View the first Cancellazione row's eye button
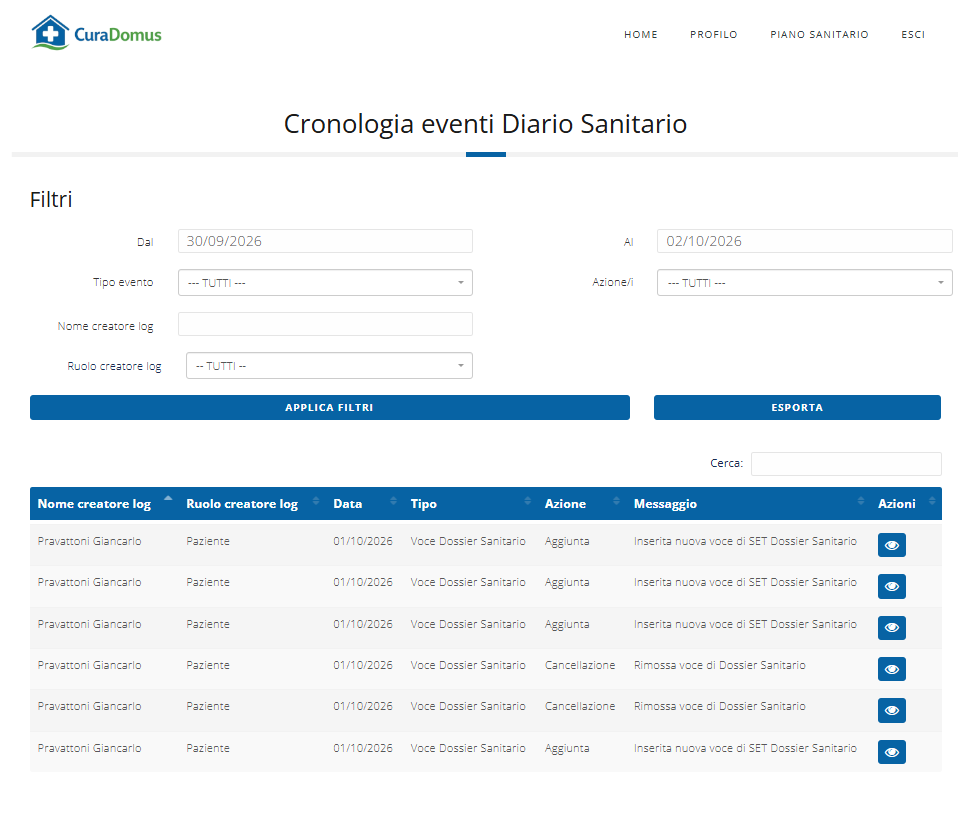The width and height of the screenshot is (958, 816). point(891,669)
